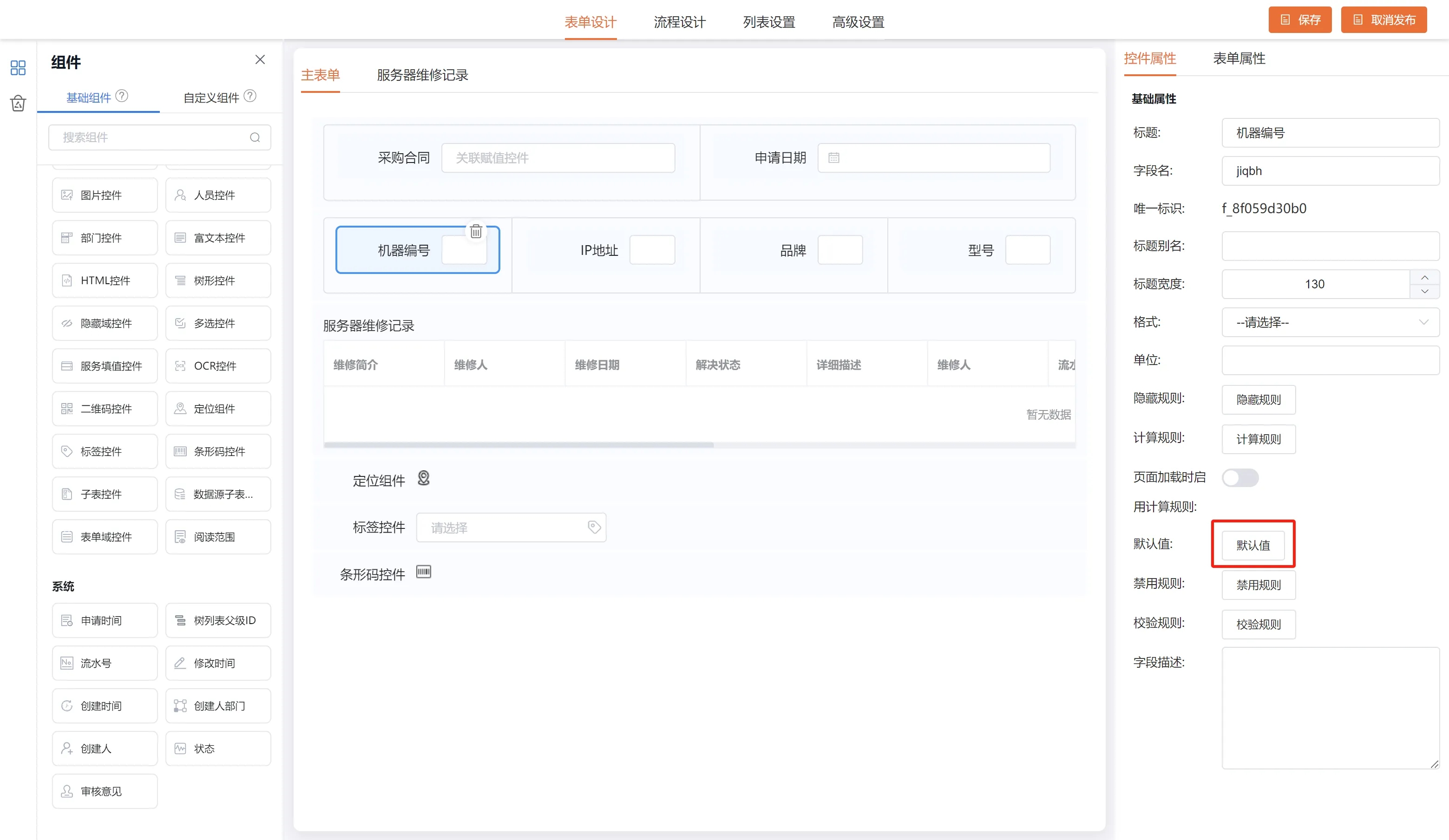1449x840 pixels.
Task: Click the barcode icon beside 条形码控件
Action: coord(423,572)
